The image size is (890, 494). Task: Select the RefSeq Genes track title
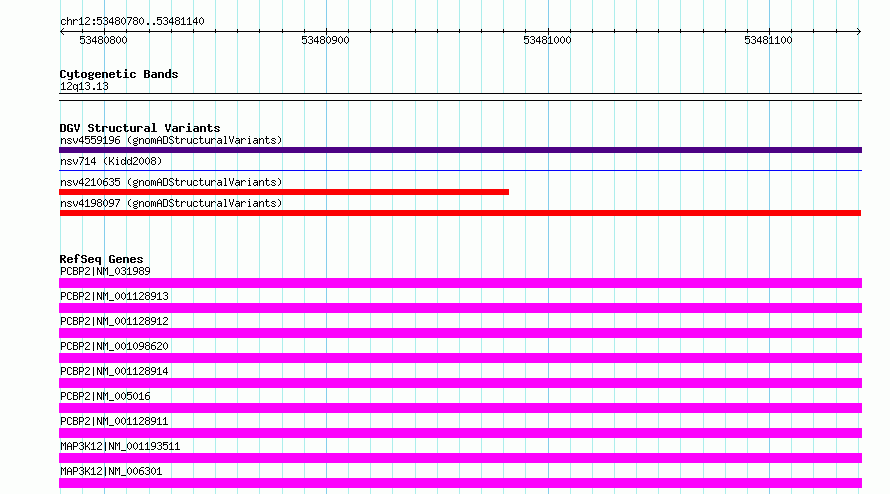coord(101,259)
